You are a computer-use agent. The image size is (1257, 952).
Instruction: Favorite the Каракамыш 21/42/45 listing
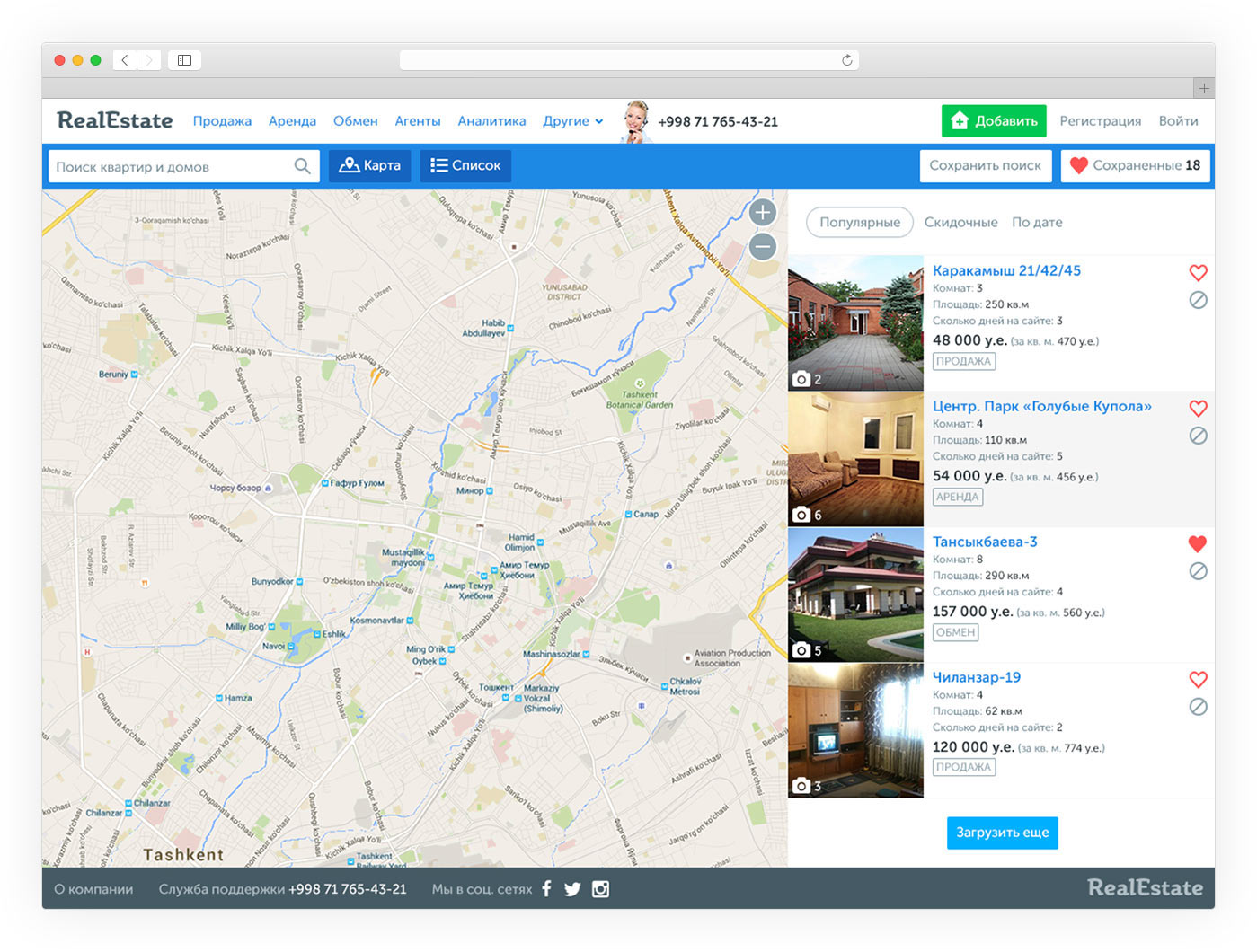click(1198, 272)
